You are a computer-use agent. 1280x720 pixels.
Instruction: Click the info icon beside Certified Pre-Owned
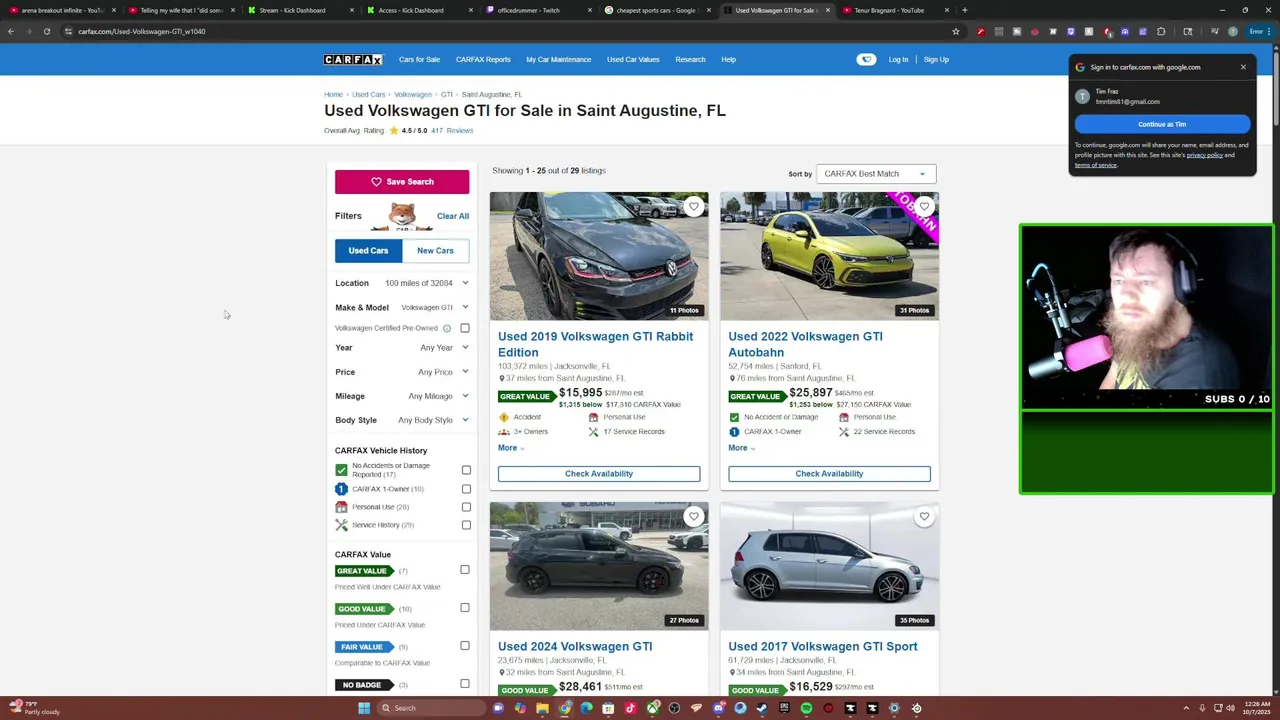pos(447,328)
